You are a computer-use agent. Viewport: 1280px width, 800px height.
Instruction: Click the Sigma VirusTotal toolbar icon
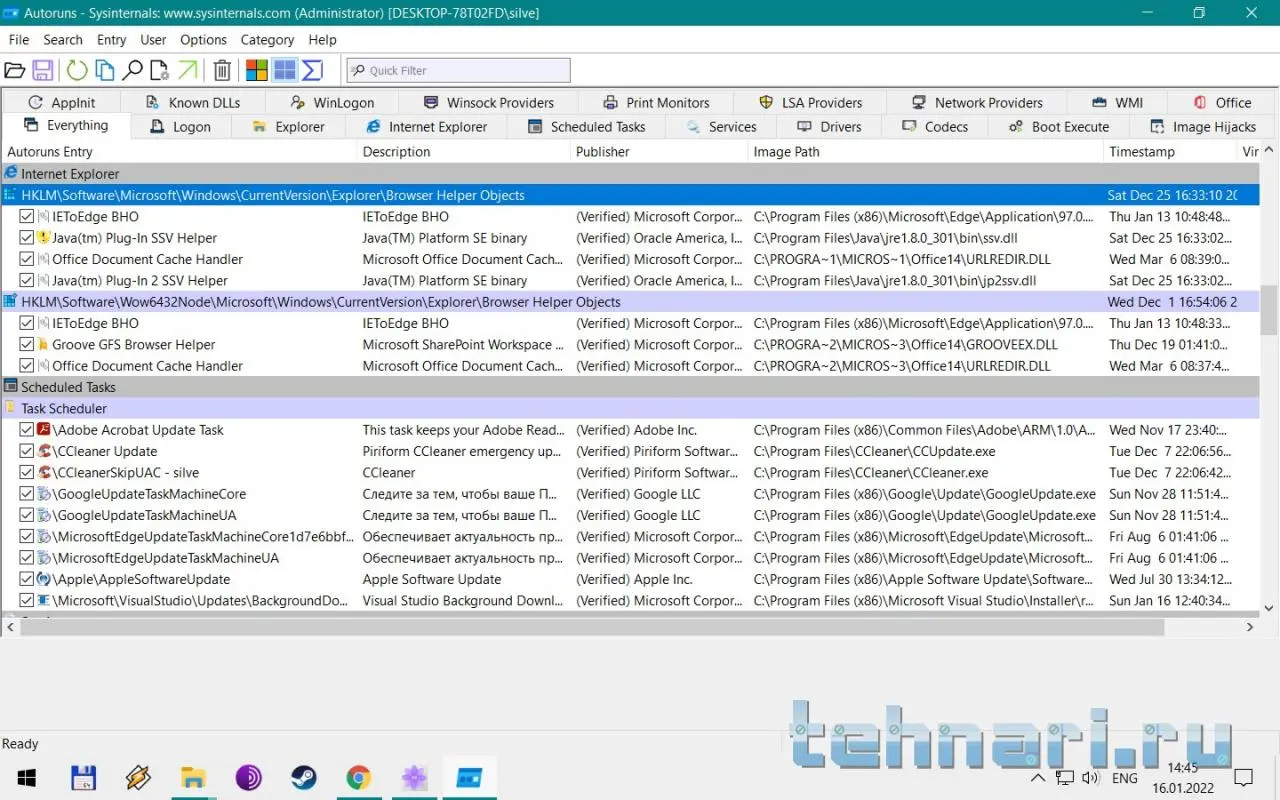point(313,70)
